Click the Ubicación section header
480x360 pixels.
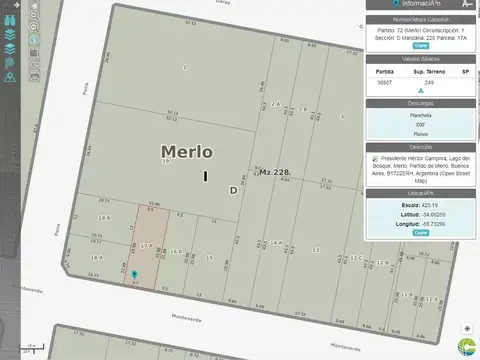tap(421, 193)
